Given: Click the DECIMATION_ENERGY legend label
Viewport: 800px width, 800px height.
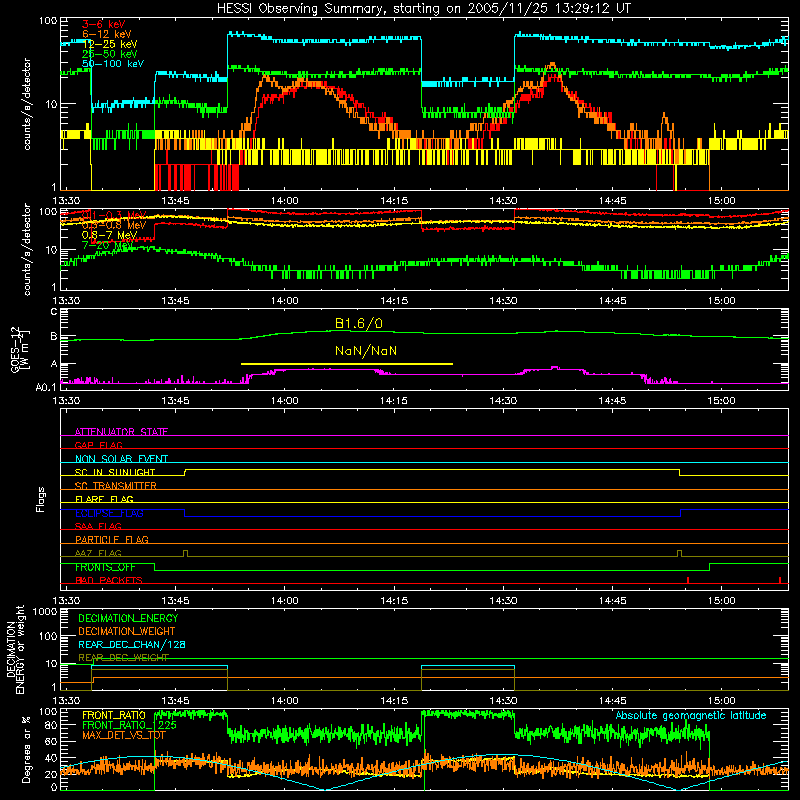Looking at the screenshot, I should (x=128, y=618).
